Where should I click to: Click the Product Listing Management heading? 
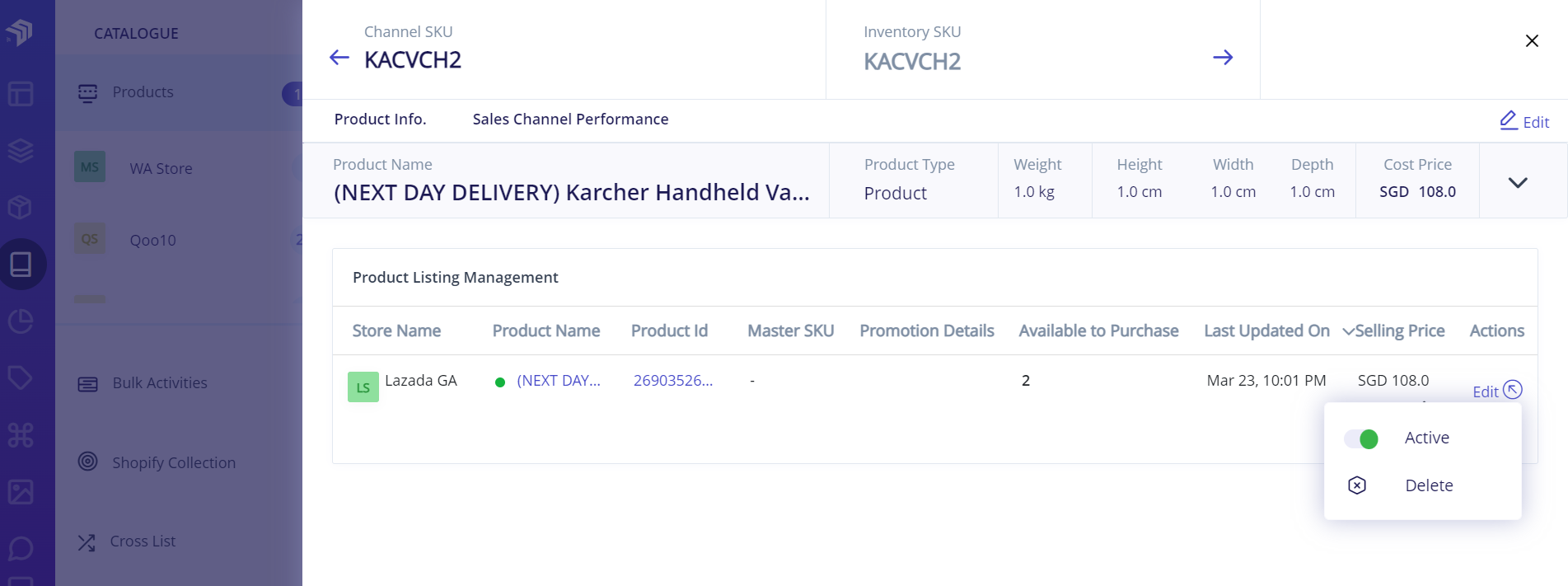tap(456, 278)
